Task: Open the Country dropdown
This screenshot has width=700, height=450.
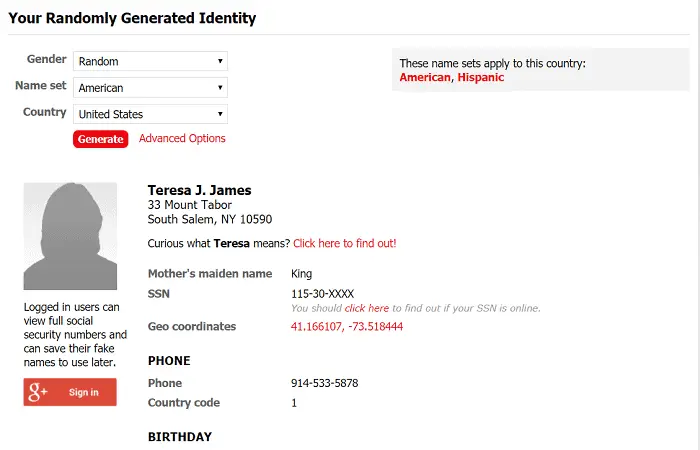Action: click(x=150, y=114)
